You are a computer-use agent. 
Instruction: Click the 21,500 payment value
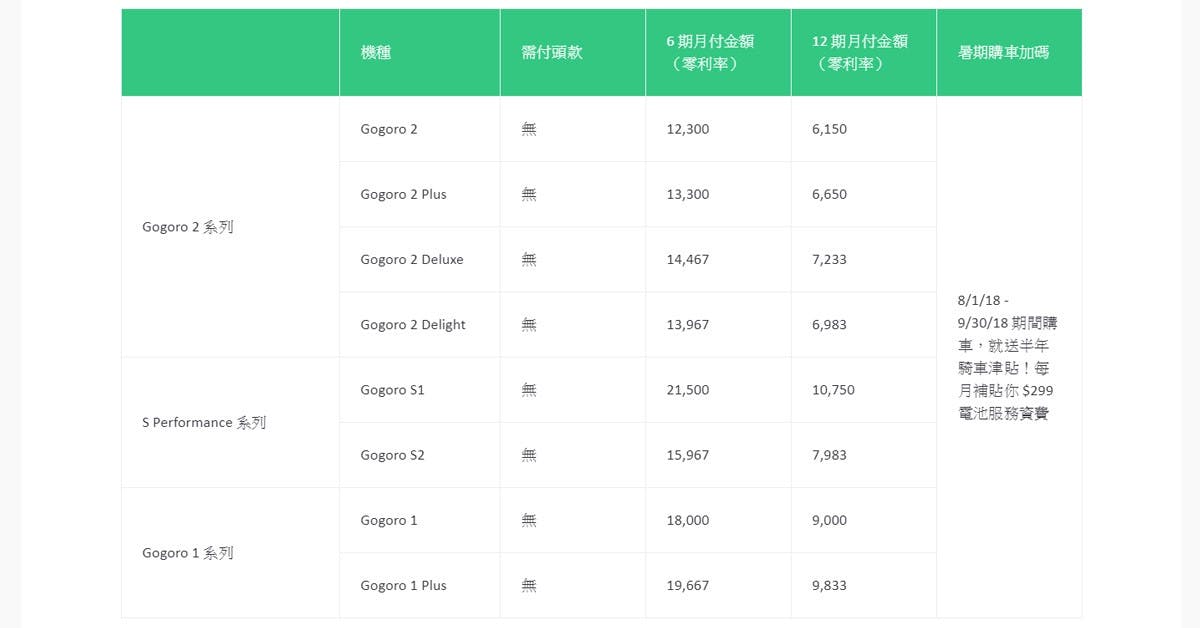[687, 389]
